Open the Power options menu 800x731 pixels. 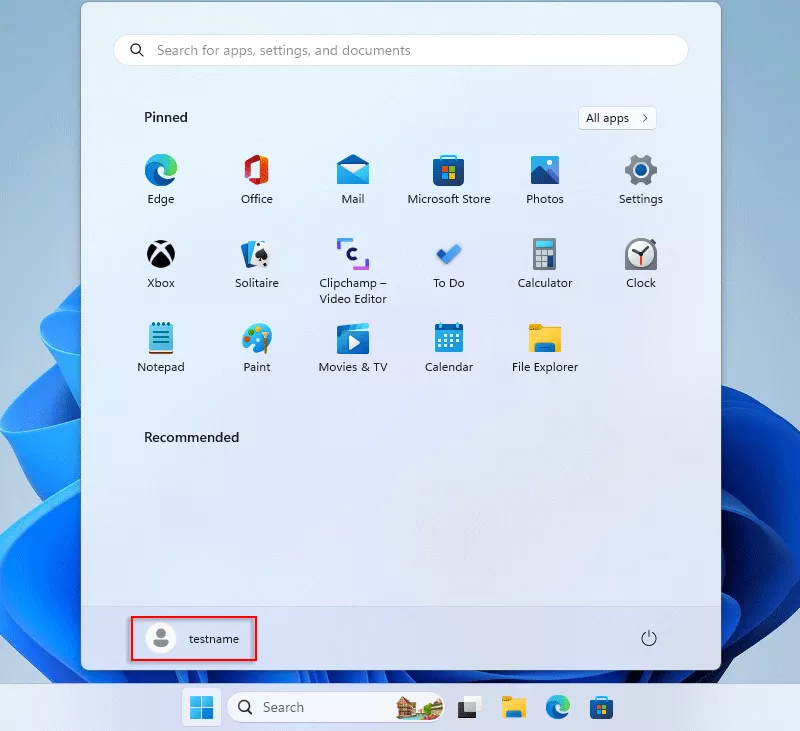[649, 638]
